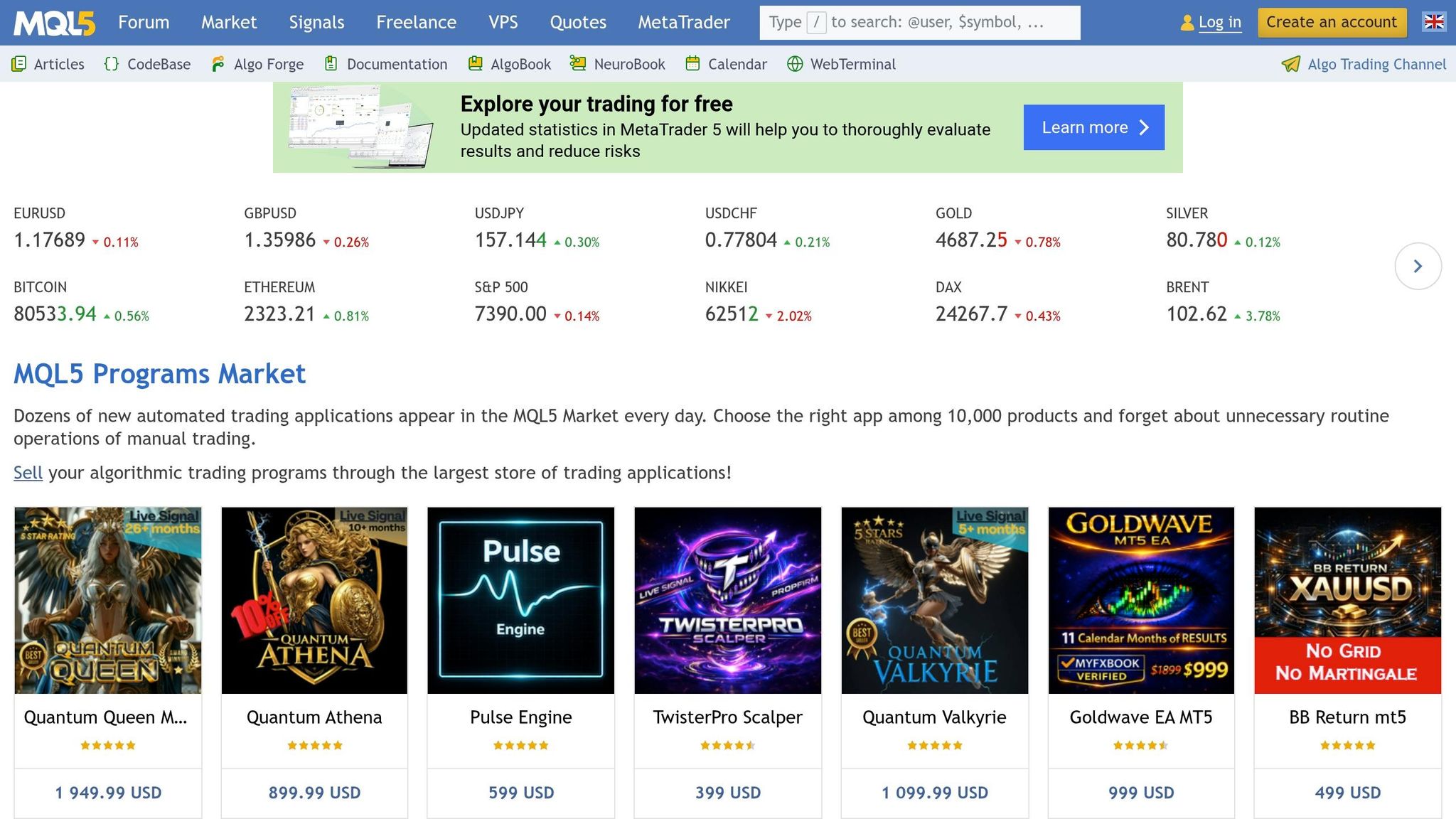Open the Algo Trading Channel link

coord(1377,64)
